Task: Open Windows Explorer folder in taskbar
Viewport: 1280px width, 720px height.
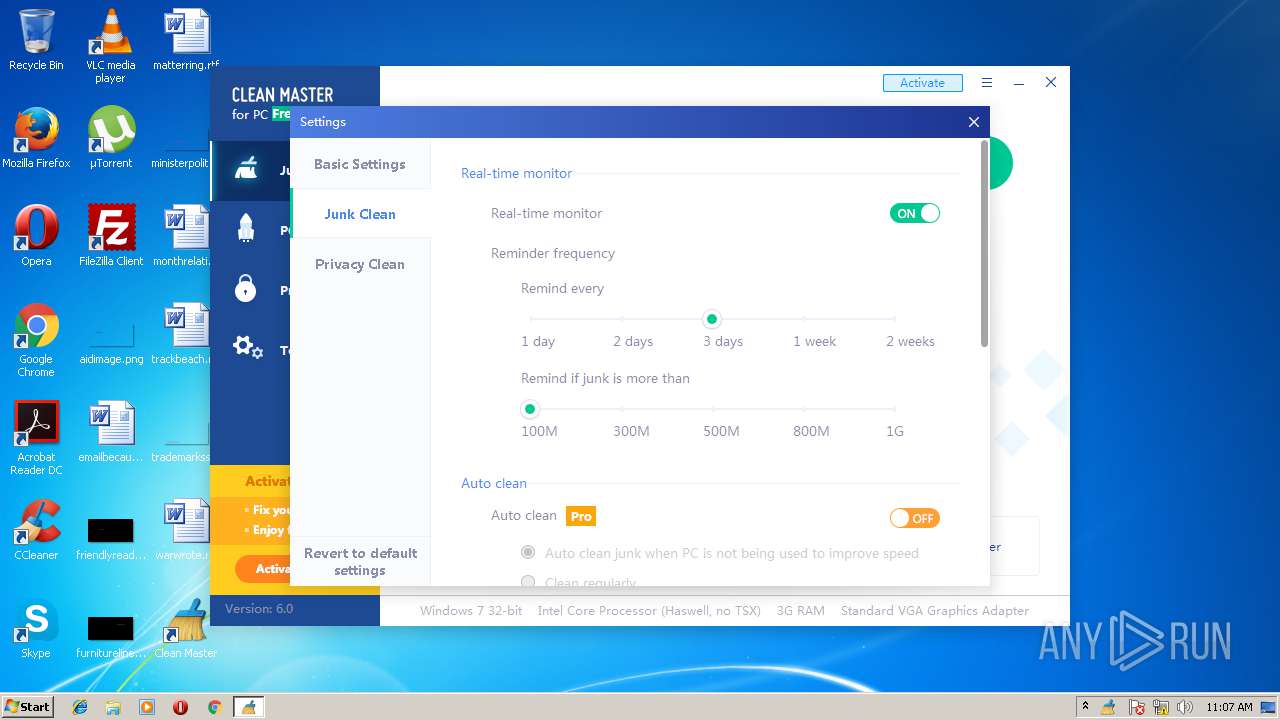Action: [x=113, y=707]
